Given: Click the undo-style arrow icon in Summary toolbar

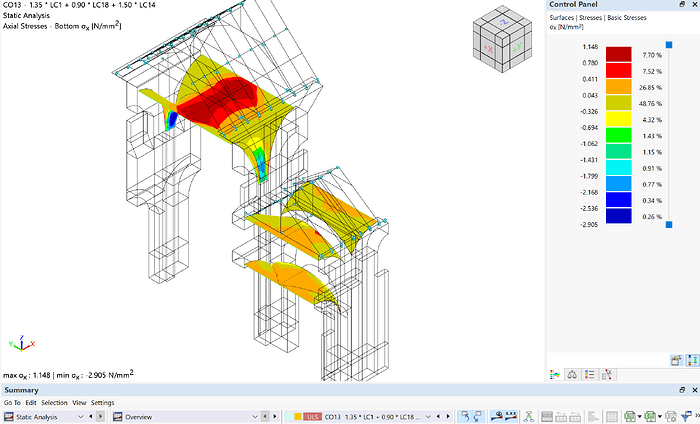Looking at the screenshot, I should pos(465,416).
